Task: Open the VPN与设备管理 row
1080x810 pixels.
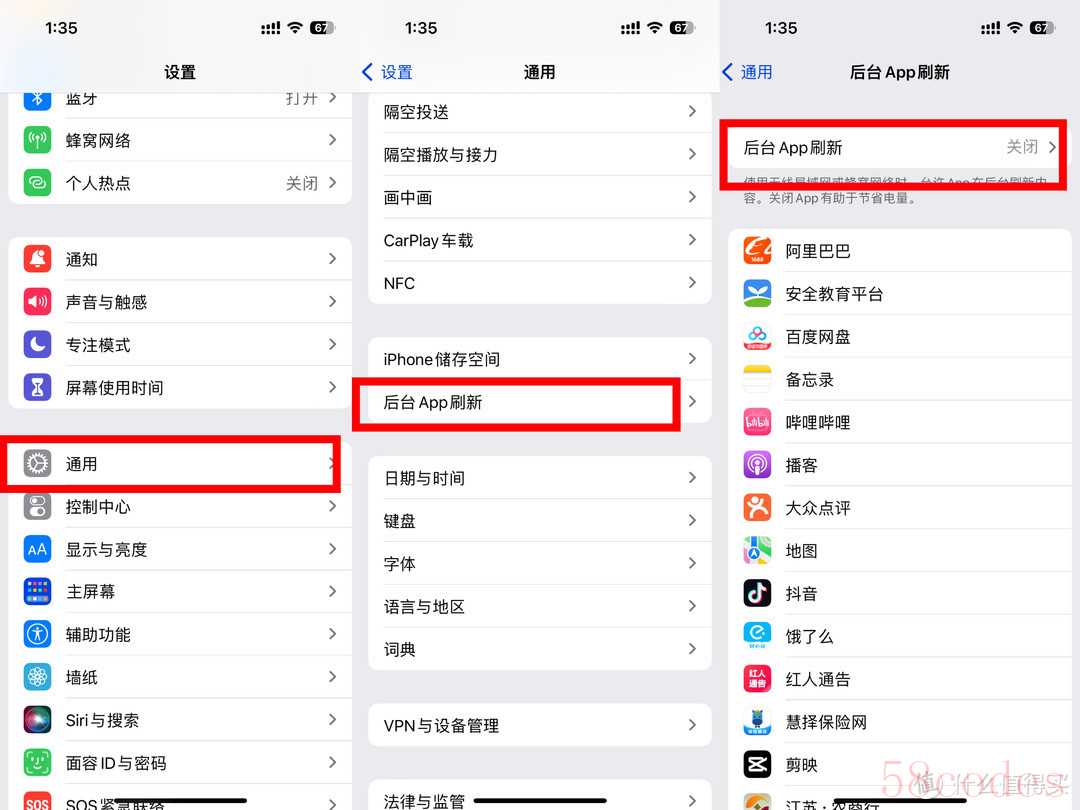Action: coord(540,725)
